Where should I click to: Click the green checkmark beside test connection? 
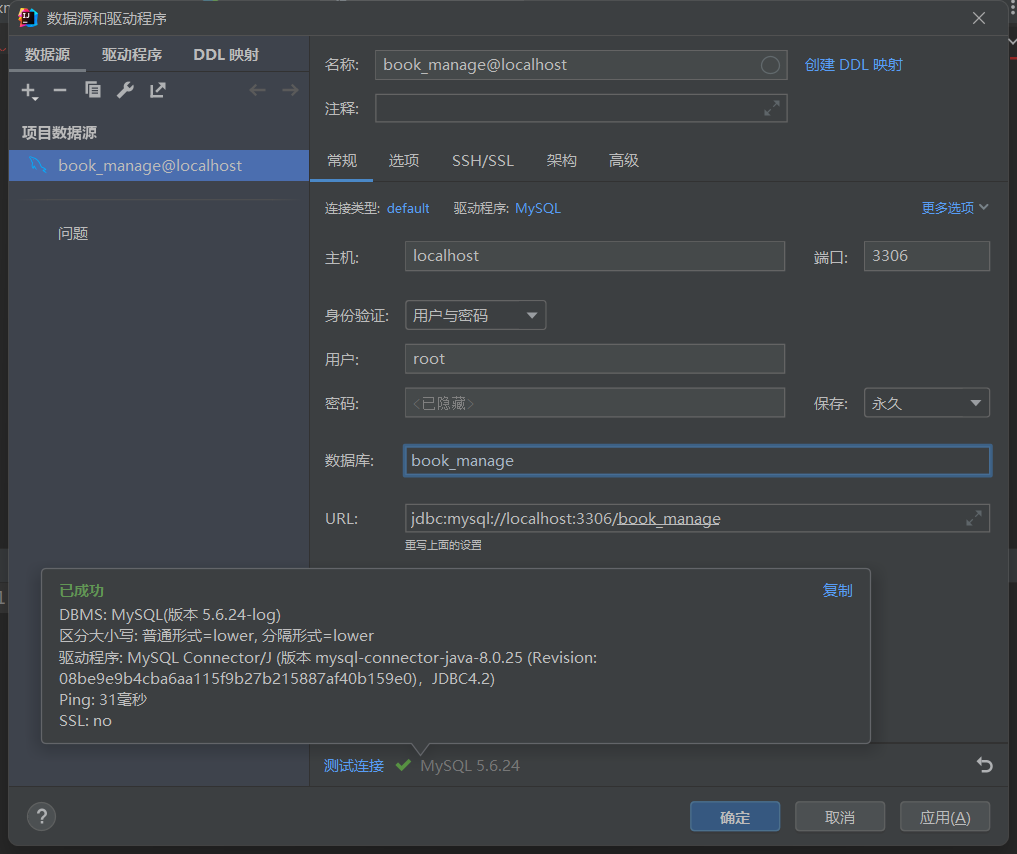[x=403, y=765]
